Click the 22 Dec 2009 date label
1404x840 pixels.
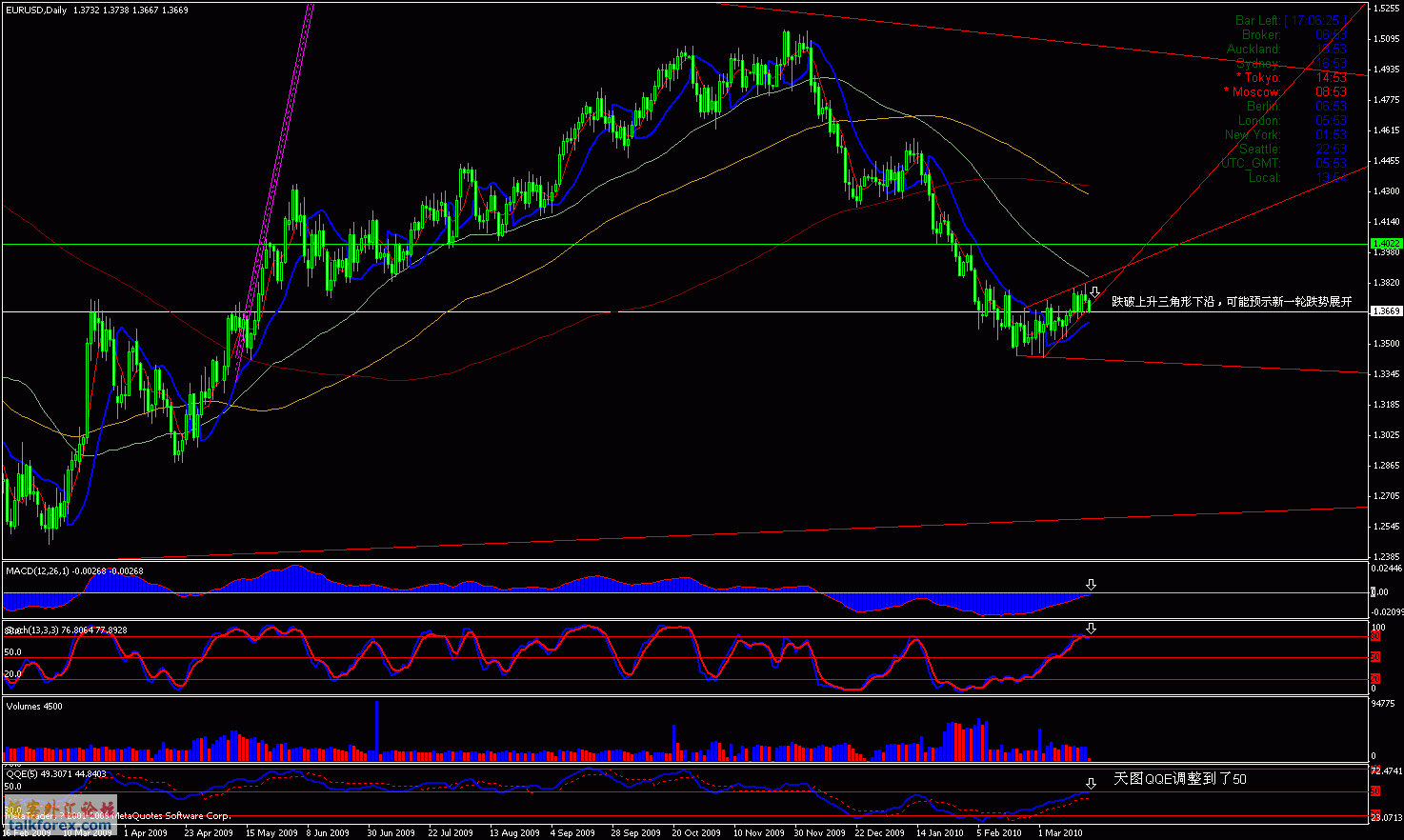coord(880,833)
